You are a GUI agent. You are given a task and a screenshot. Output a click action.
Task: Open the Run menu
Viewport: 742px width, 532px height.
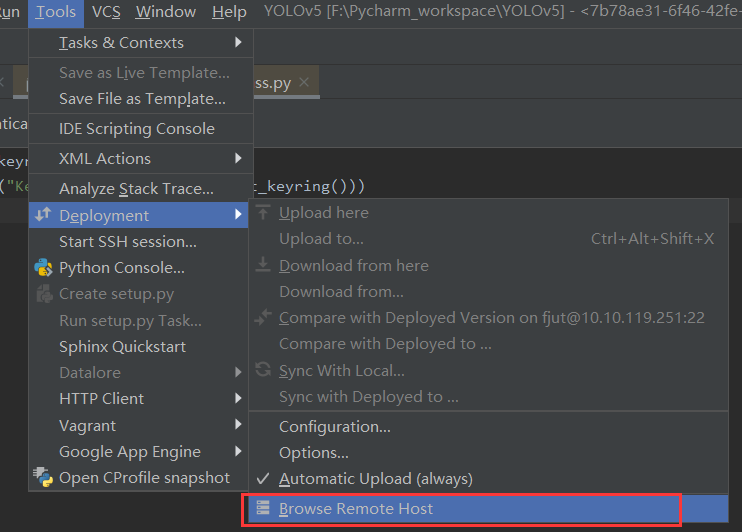click(x=9, y=12)
